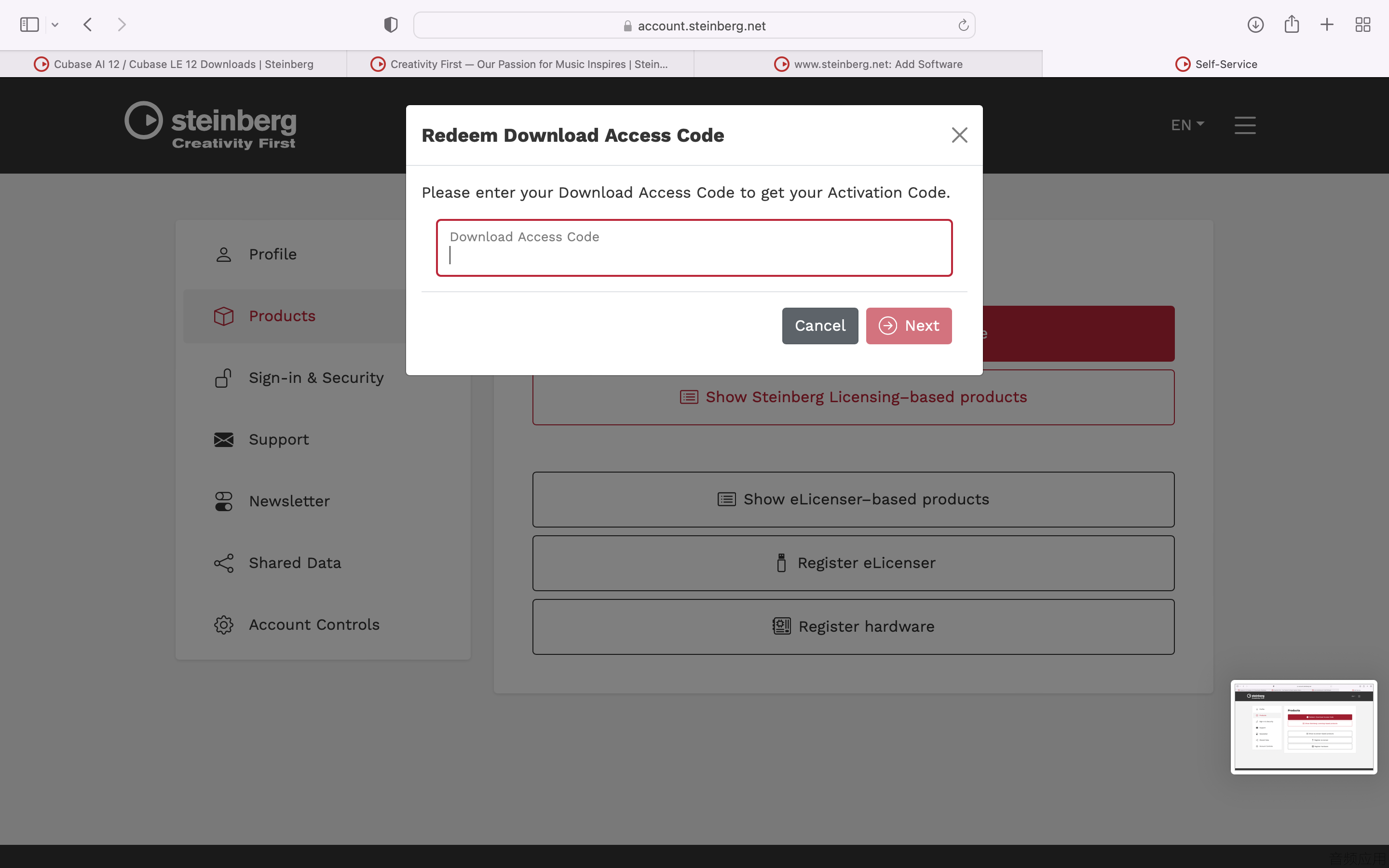Click the Register eLicenser button
Image resolution: width=1389 pixels, height=868 pixels.
(x=853, y=563)
